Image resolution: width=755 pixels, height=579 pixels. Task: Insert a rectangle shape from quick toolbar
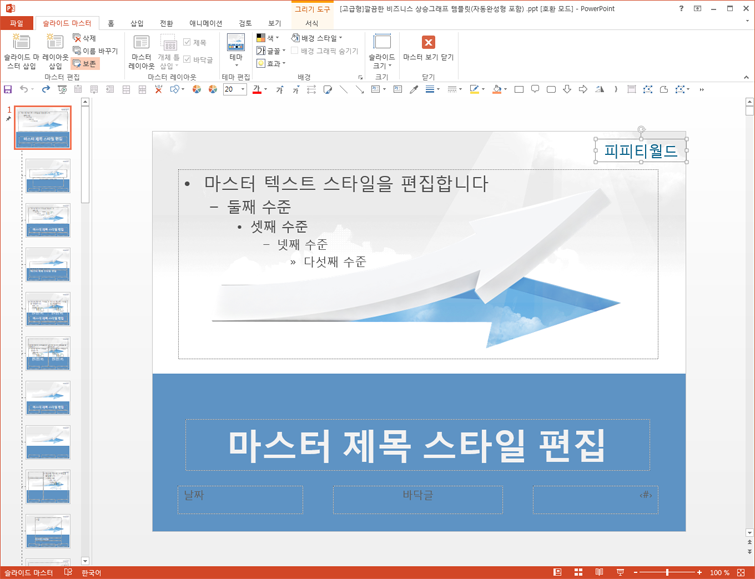pyautogui.click(x=519, y=90)
